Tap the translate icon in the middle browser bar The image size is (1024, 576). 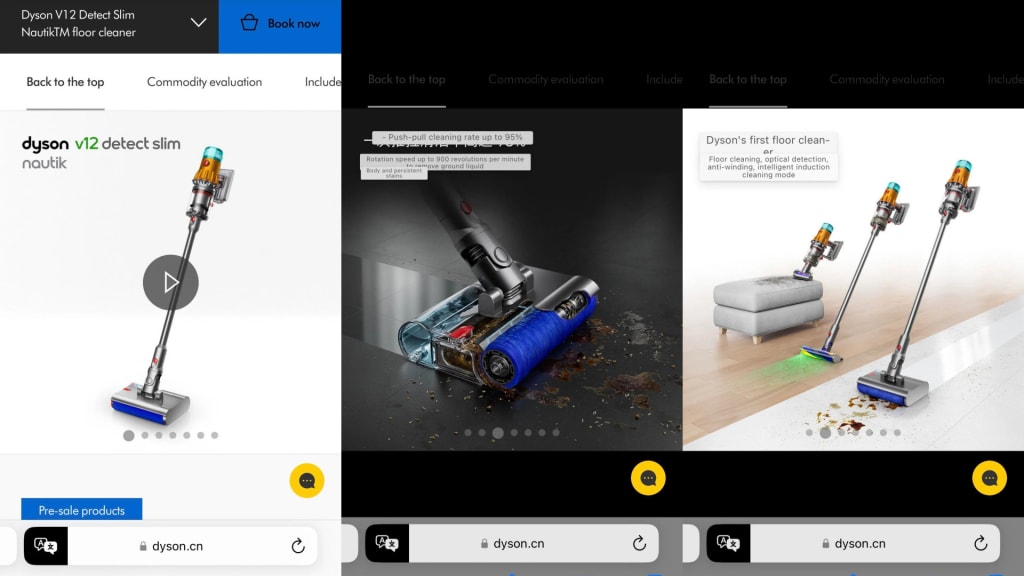[x=387, y=543]
